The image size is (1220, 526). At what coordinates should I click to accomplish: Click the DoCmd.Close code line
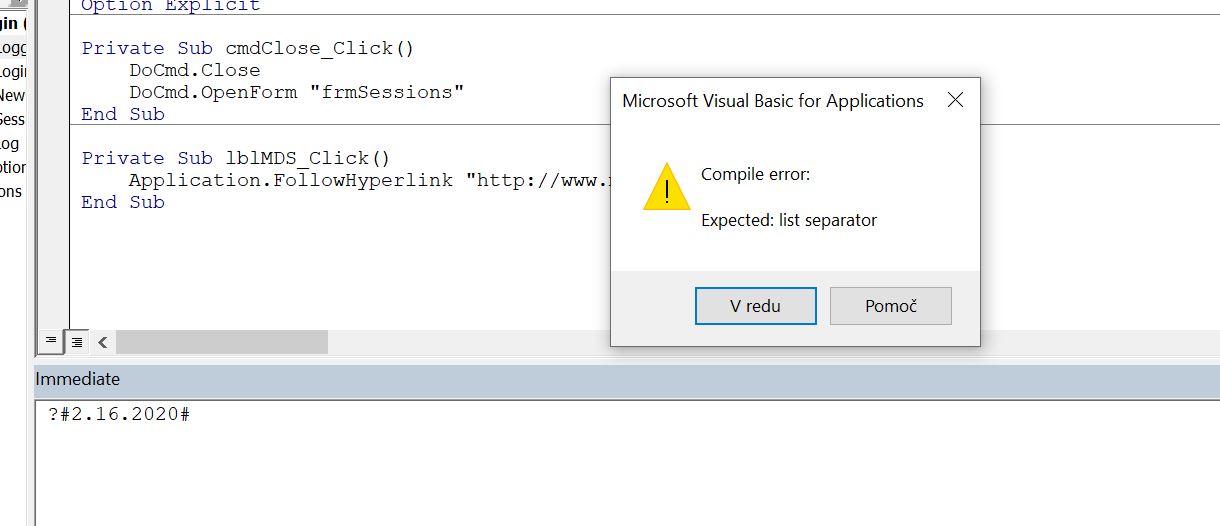tap(194, 70)
